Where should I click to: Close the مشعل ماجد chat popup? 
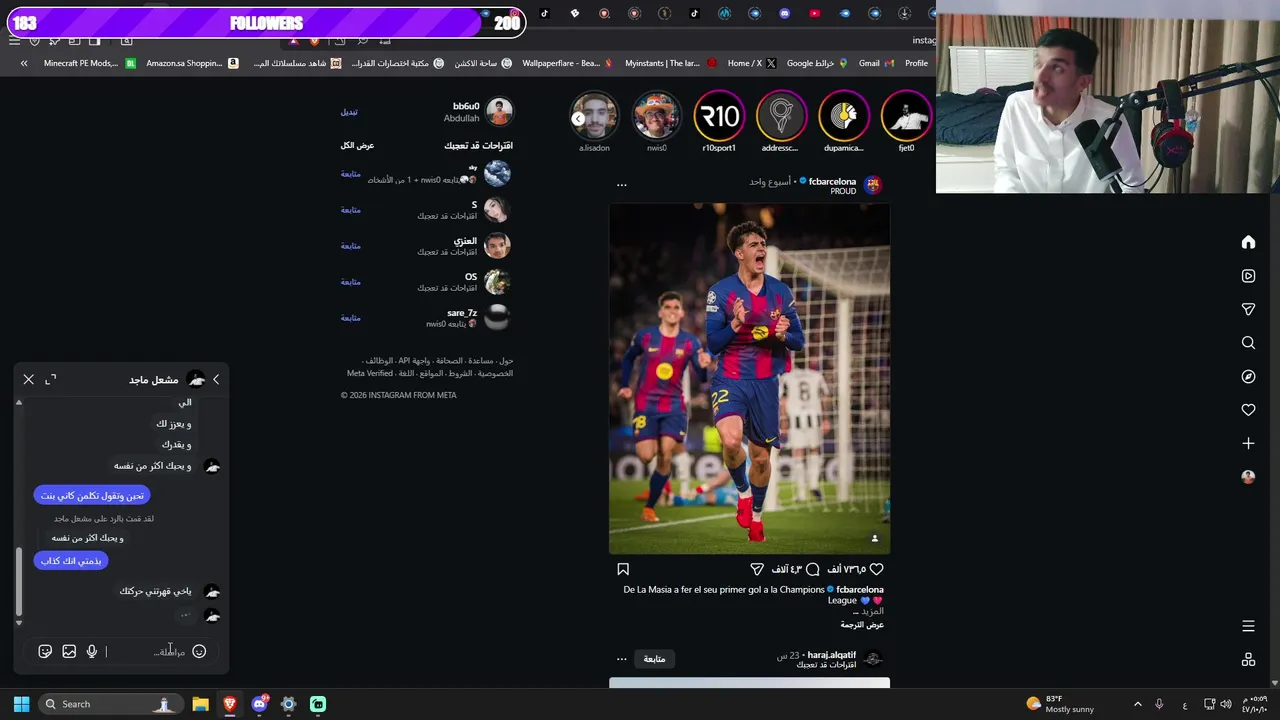click(x=28, y=380)
